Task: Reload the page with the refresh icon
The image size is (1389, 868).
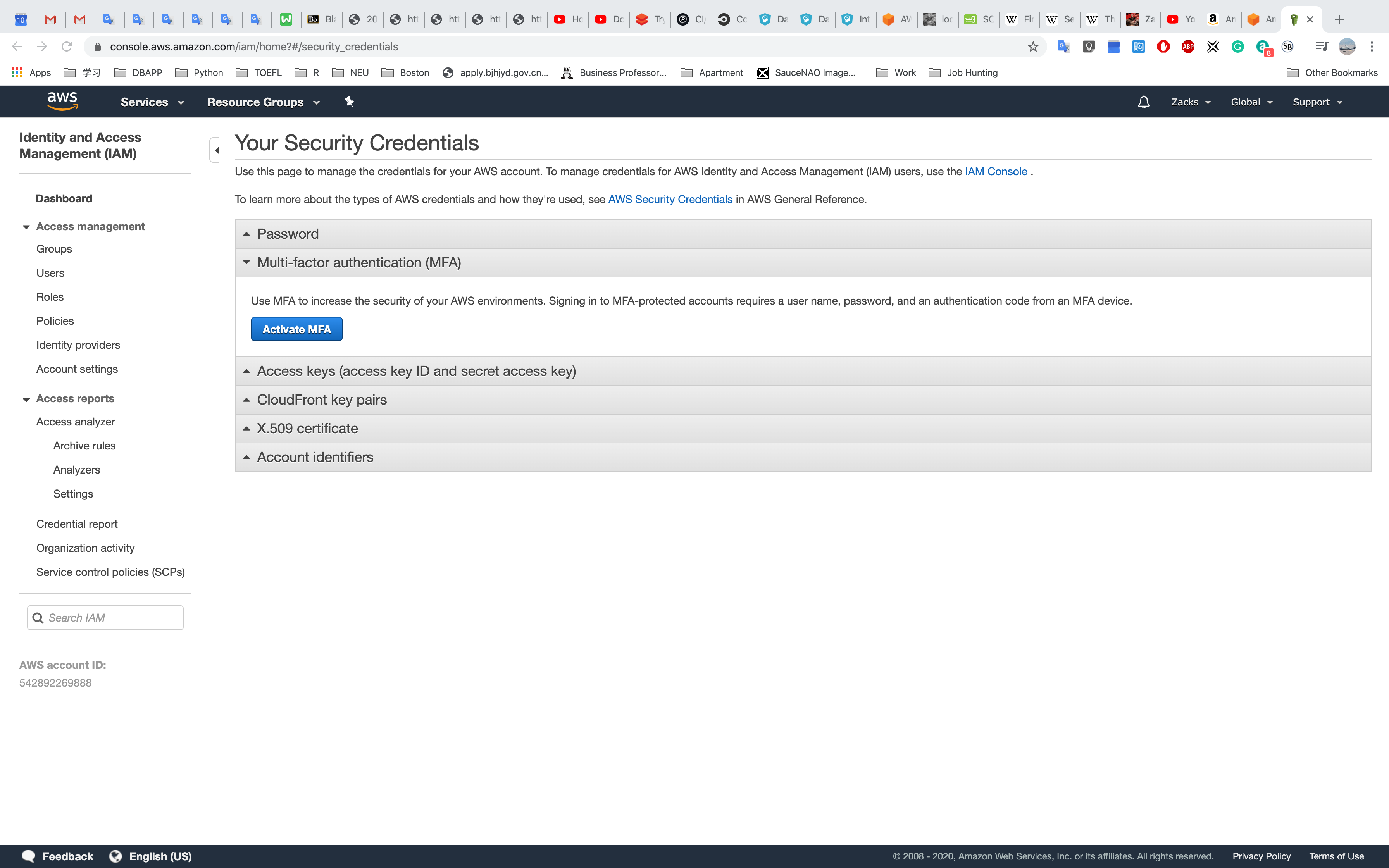Action: tap(67, 46)
